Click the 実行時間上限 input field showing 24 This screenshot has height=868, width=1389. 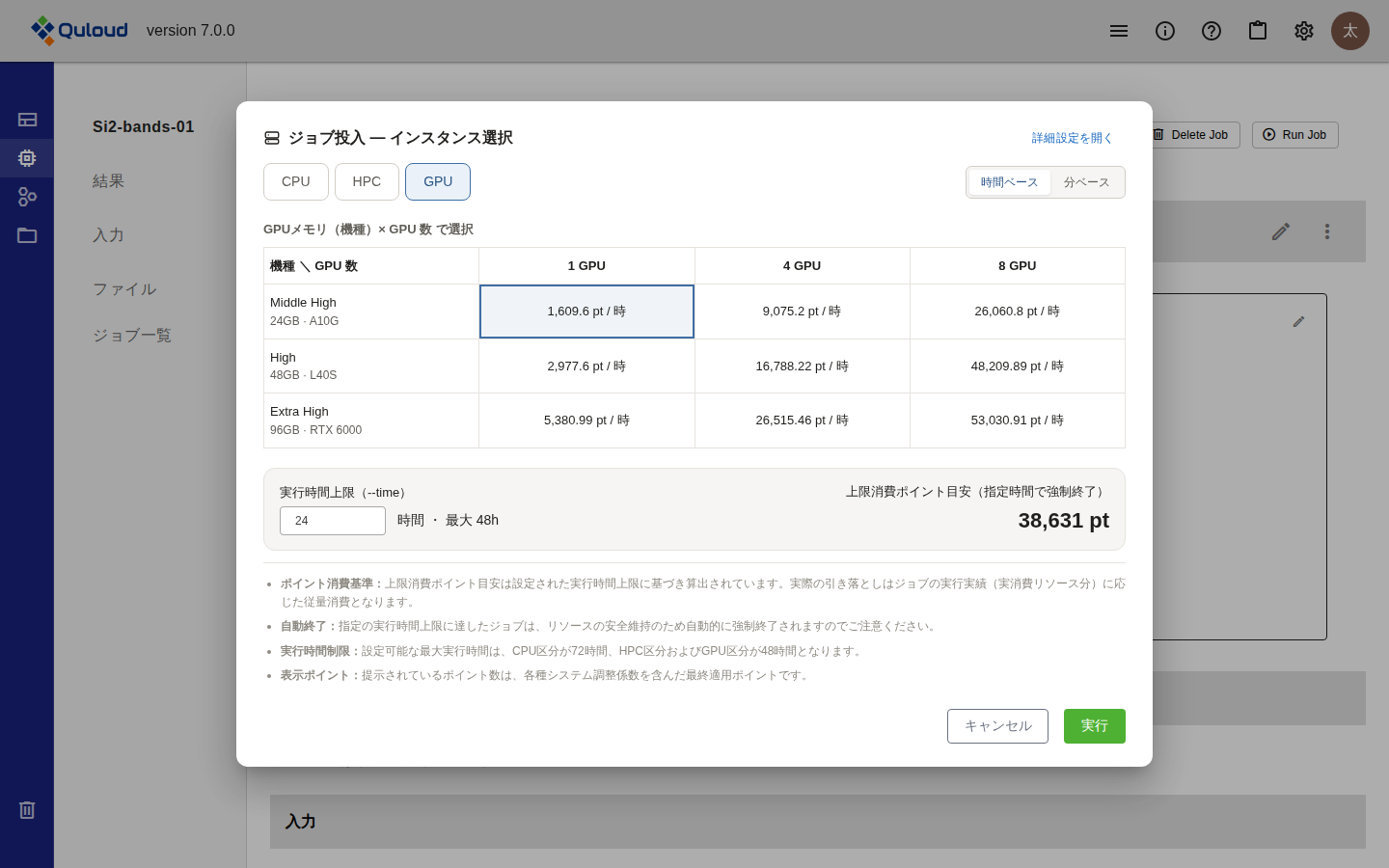click(x=333, y=521)
